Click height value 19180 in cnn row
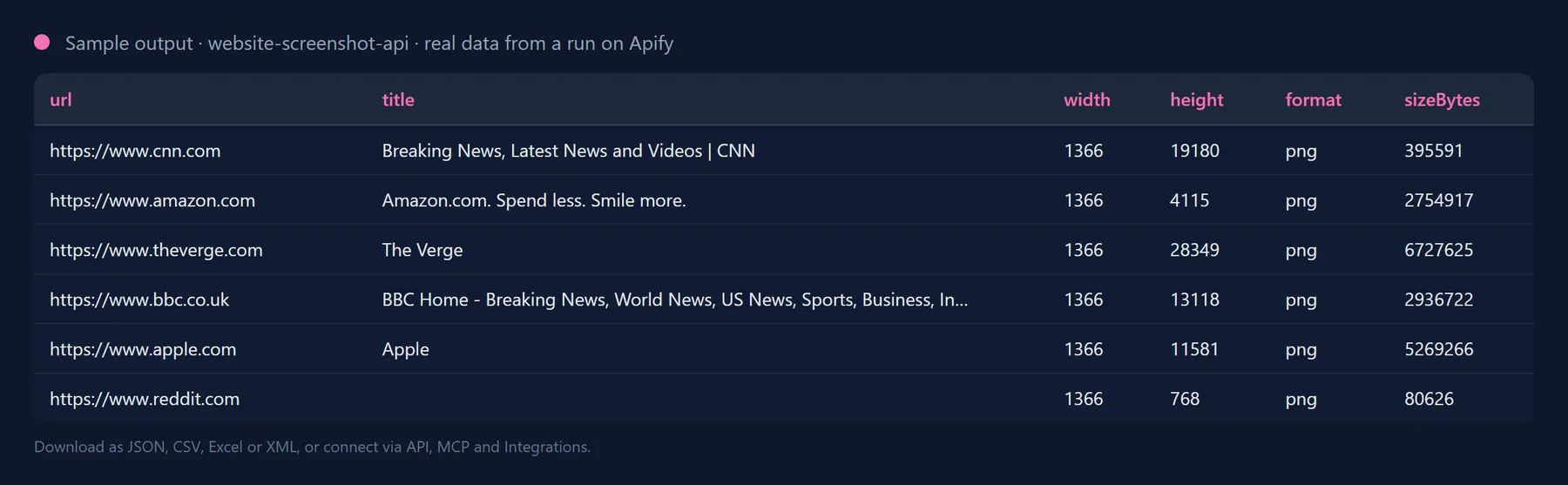The width and height of the screenshot is (1568, 485). (x=1194, y=151)
